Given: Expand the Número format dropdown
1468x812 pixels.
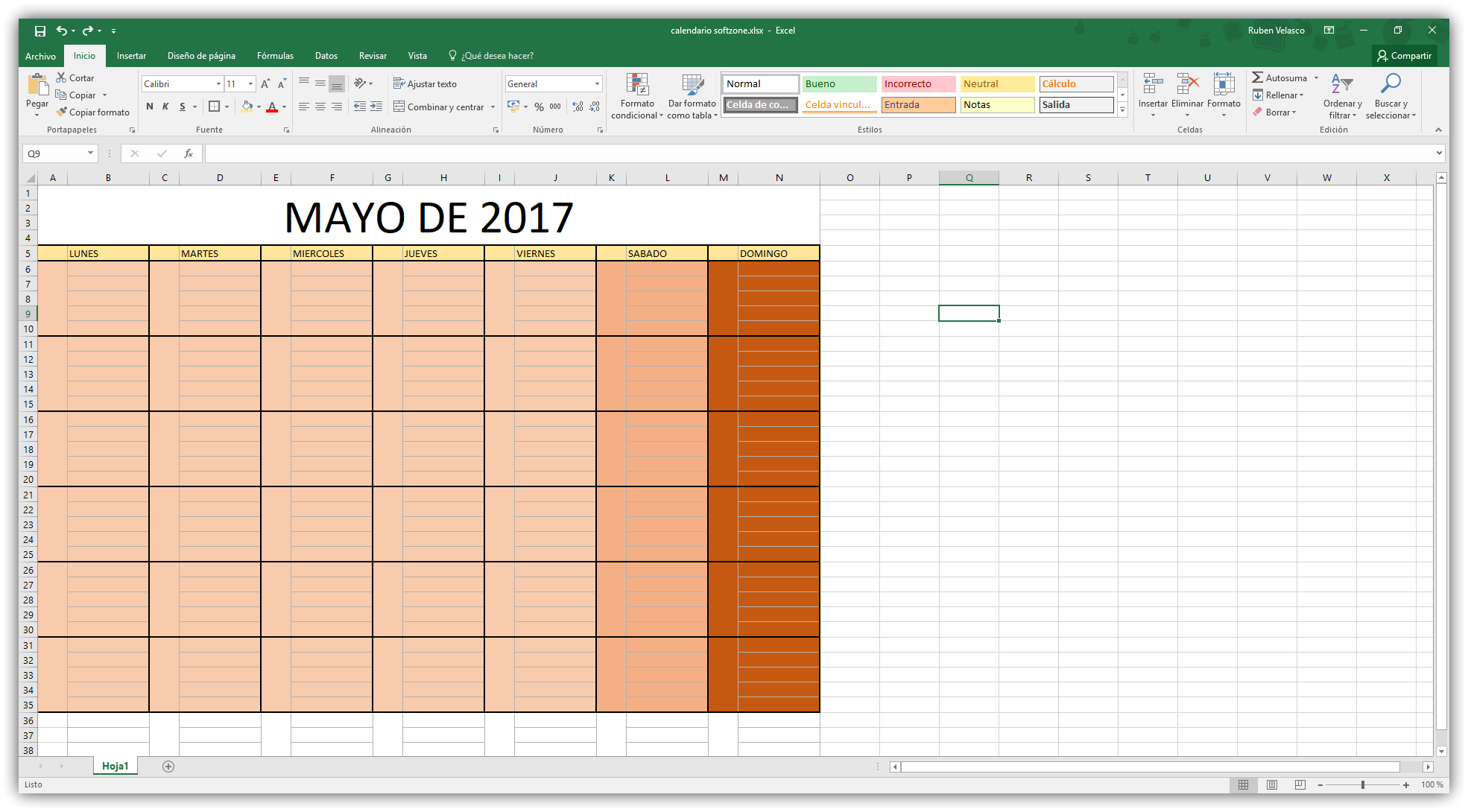Looking at the screenshot, I should (x=596, y=84).
